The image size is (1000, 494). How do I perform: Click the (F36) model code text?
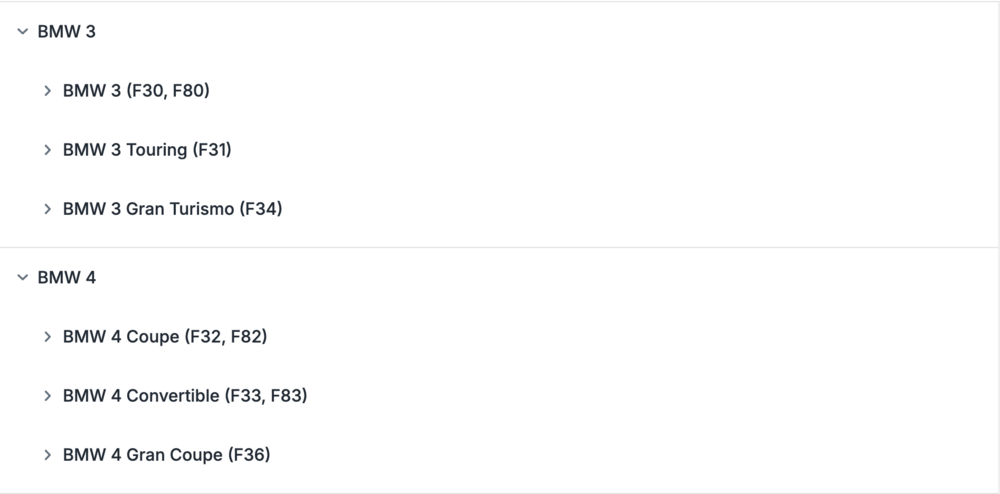(249, 455)
